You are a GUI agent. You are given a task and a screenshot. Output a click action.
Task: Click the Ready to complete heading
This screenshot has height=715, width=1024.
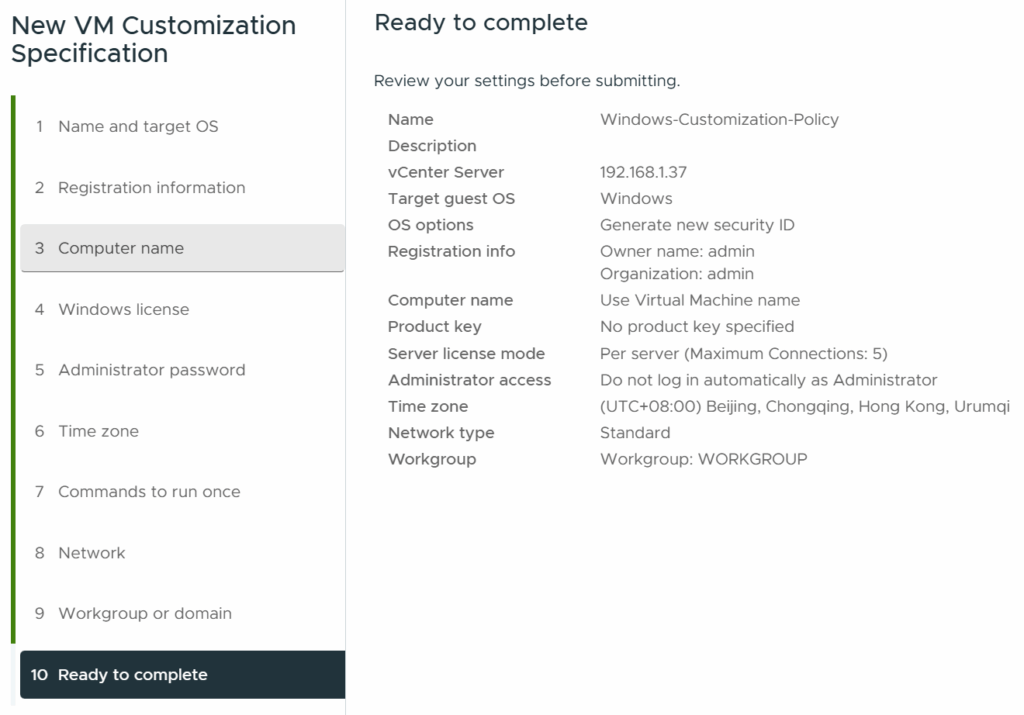(481, 23)
